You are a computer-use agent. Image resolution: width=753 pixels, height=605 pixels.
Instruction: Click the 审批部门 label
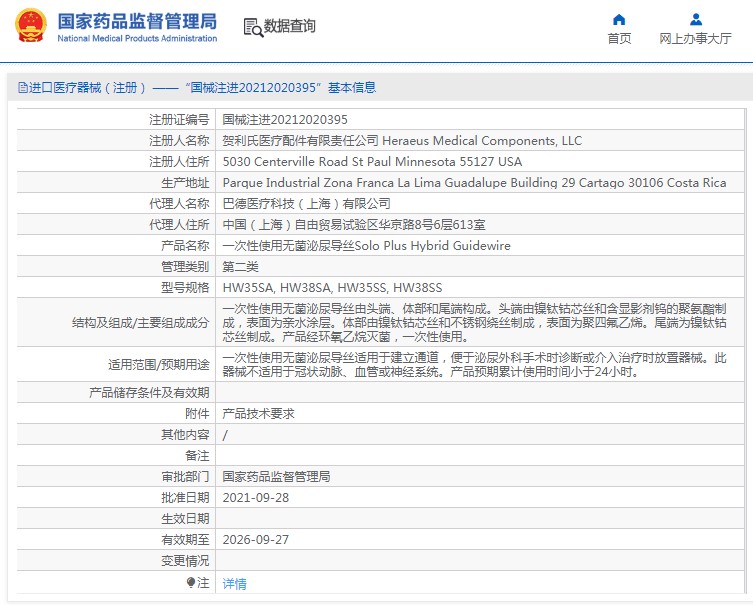click(185, 477)
